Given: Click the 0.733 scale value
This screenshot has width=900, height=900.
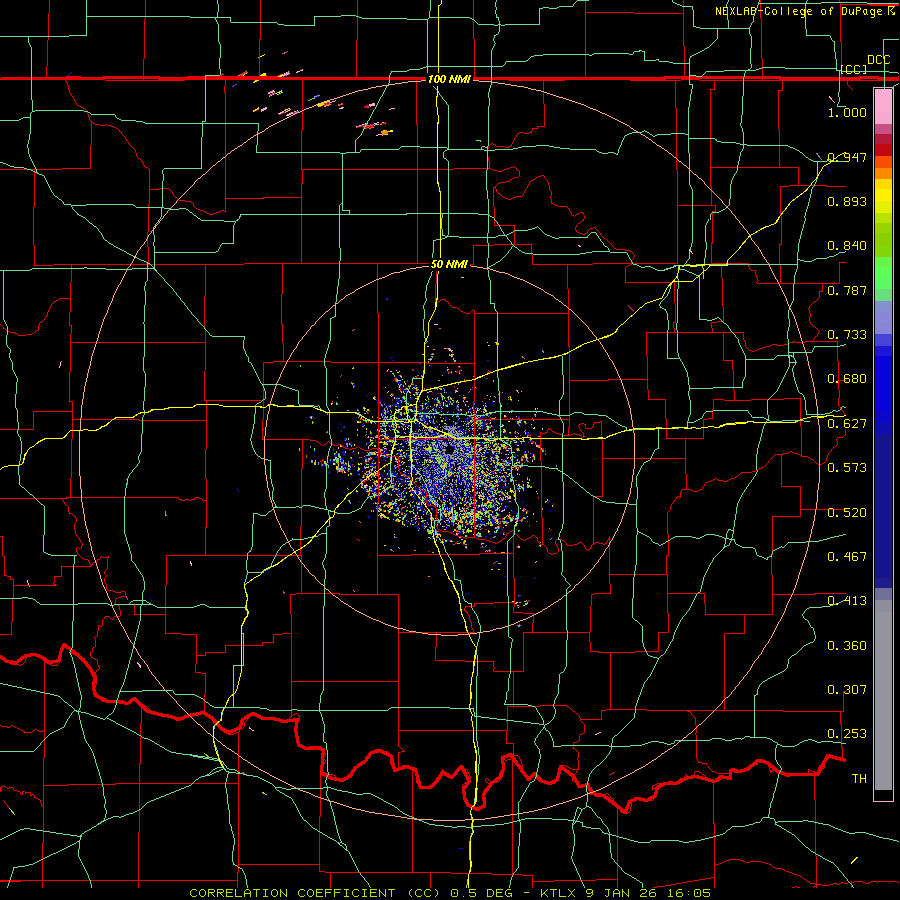Looking at the screenshot, I should [847, 335].
